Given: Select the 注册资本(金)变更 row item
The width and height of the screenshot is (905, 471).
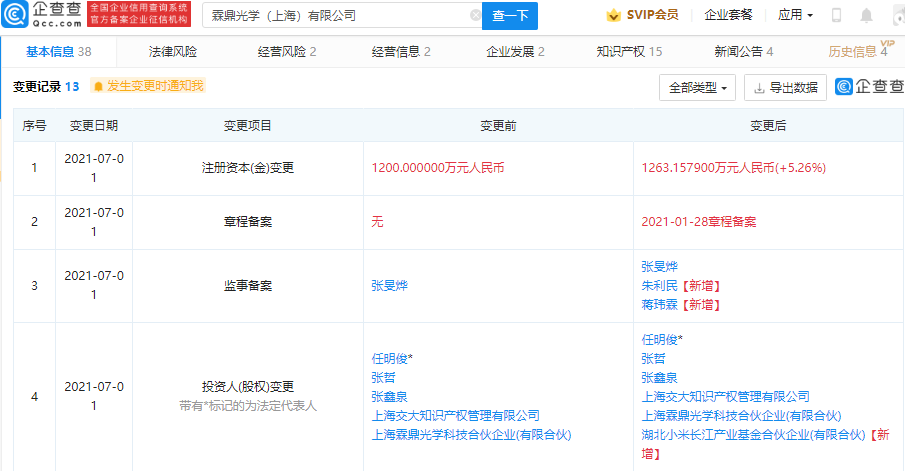Looking at the screenshot, I should tap(248, 168).
